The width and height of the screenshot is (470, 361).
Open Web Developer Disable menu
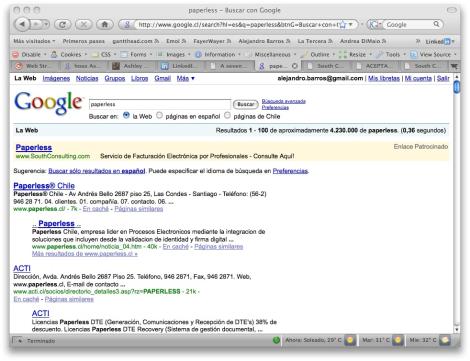[29, 54]
